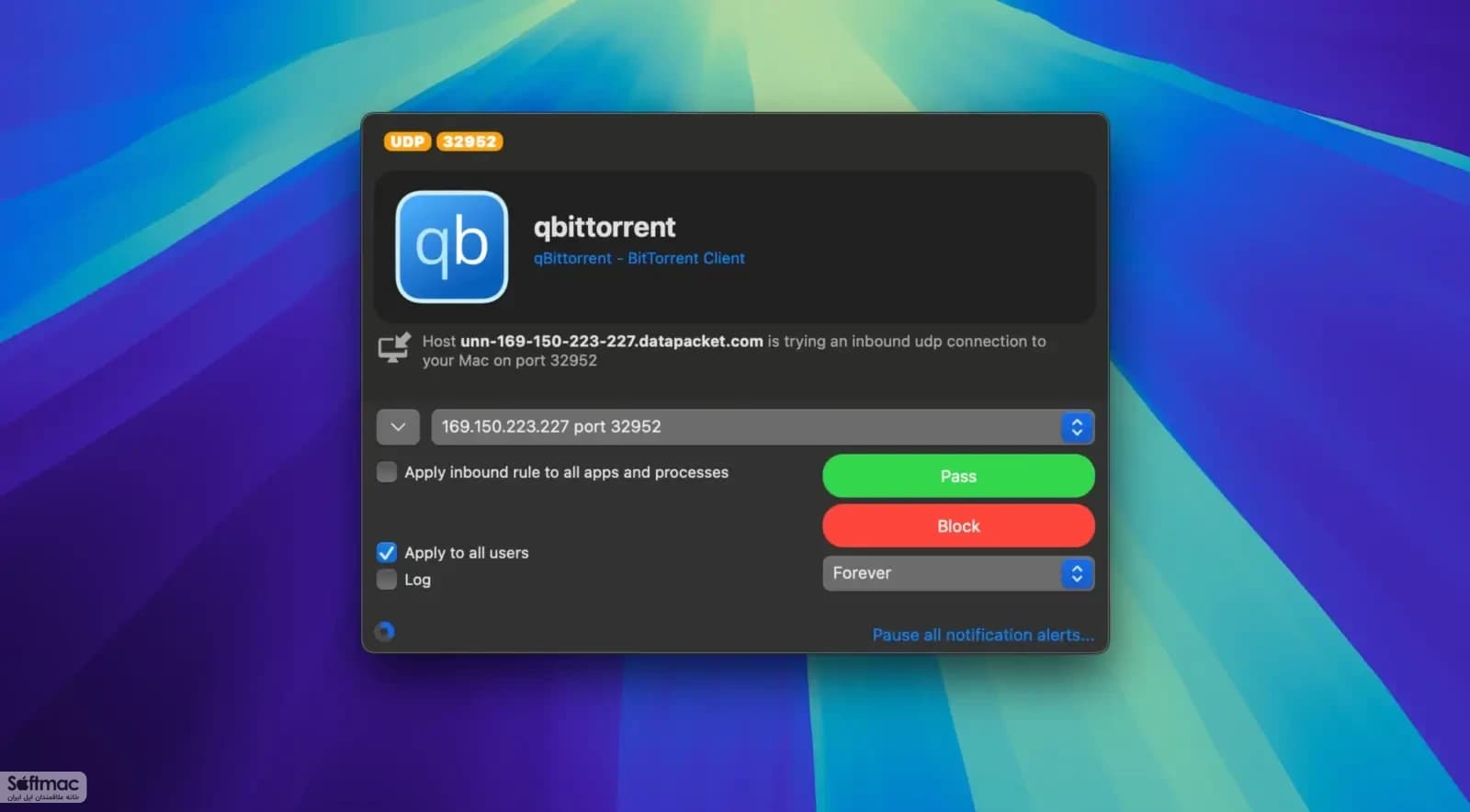The width and height of the screenshot is (1470, 812).
Task: Click blue stepper arrows on Forever selector
Action: point(1077,573)
